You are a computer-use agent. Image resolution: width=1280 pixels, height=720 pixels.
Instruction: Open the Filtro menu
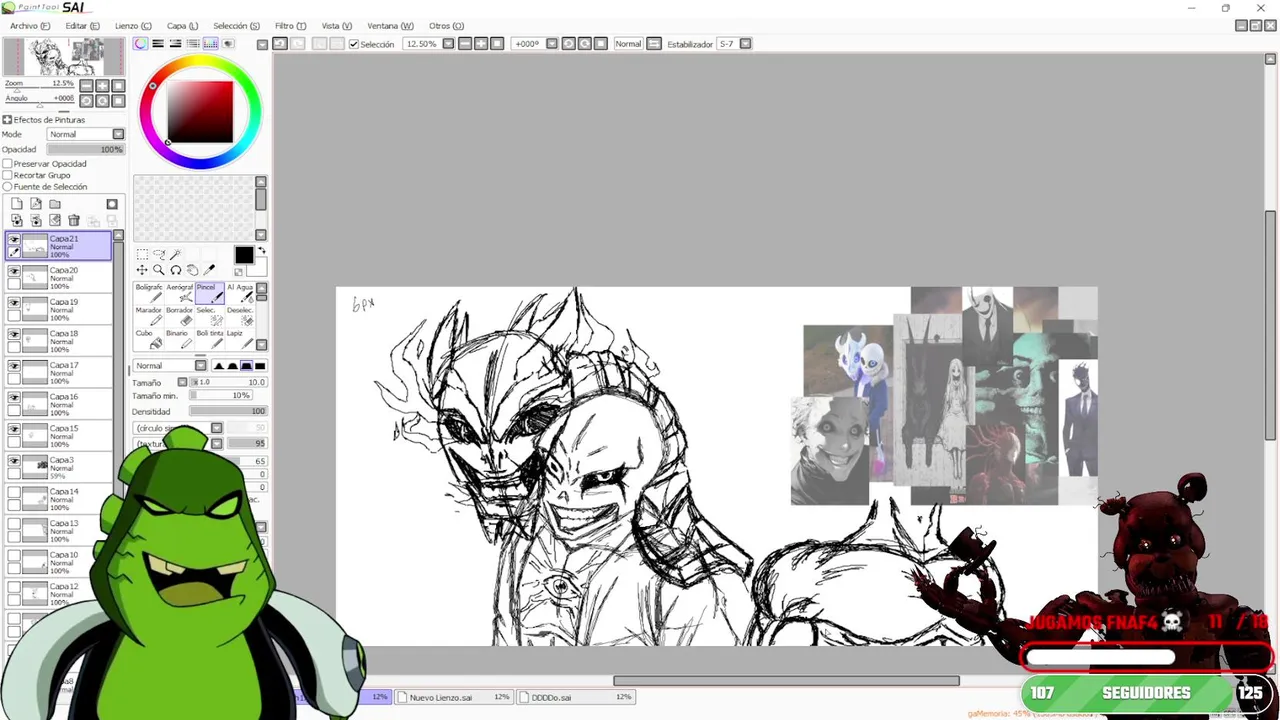click(x=290, y=26)
